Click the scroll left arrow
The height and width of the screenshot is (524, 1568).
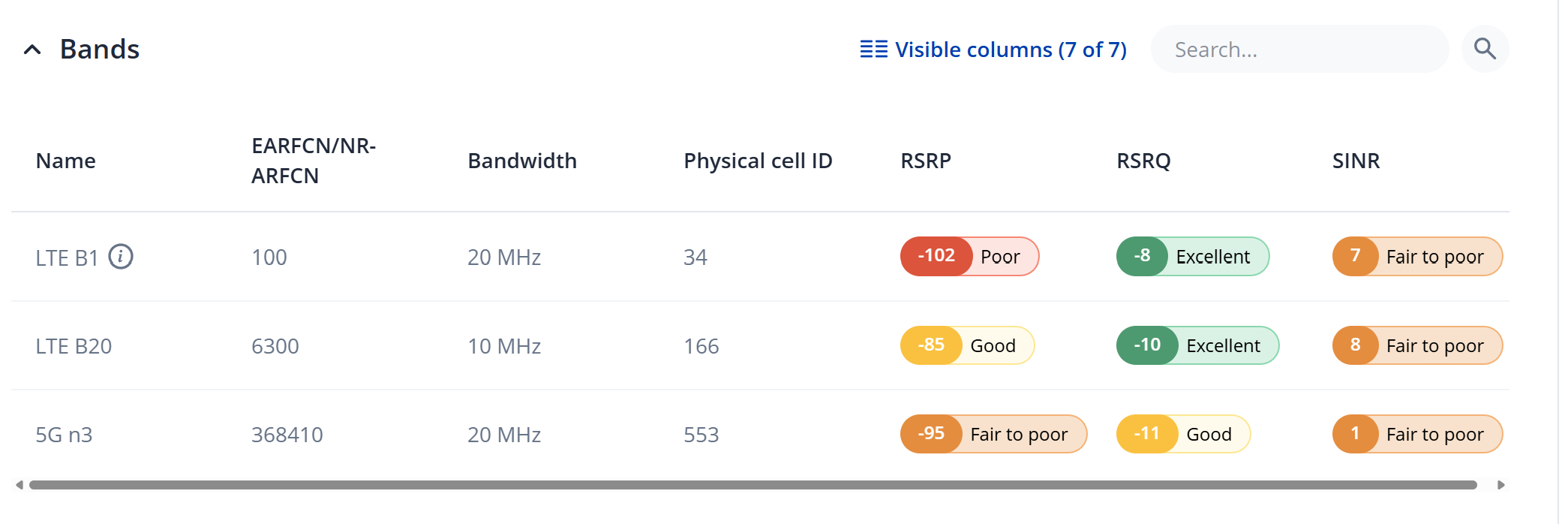(x=20, y=485)
